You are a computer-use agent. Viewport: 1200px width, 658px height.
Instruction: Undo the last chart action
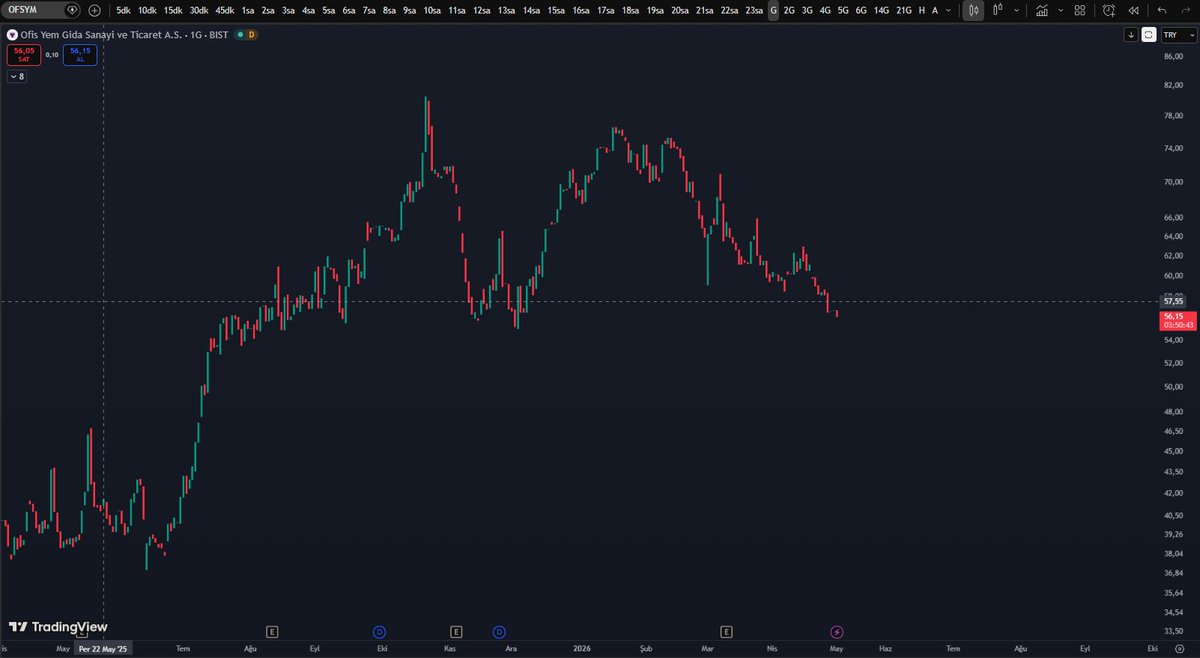pos(1162,10)
